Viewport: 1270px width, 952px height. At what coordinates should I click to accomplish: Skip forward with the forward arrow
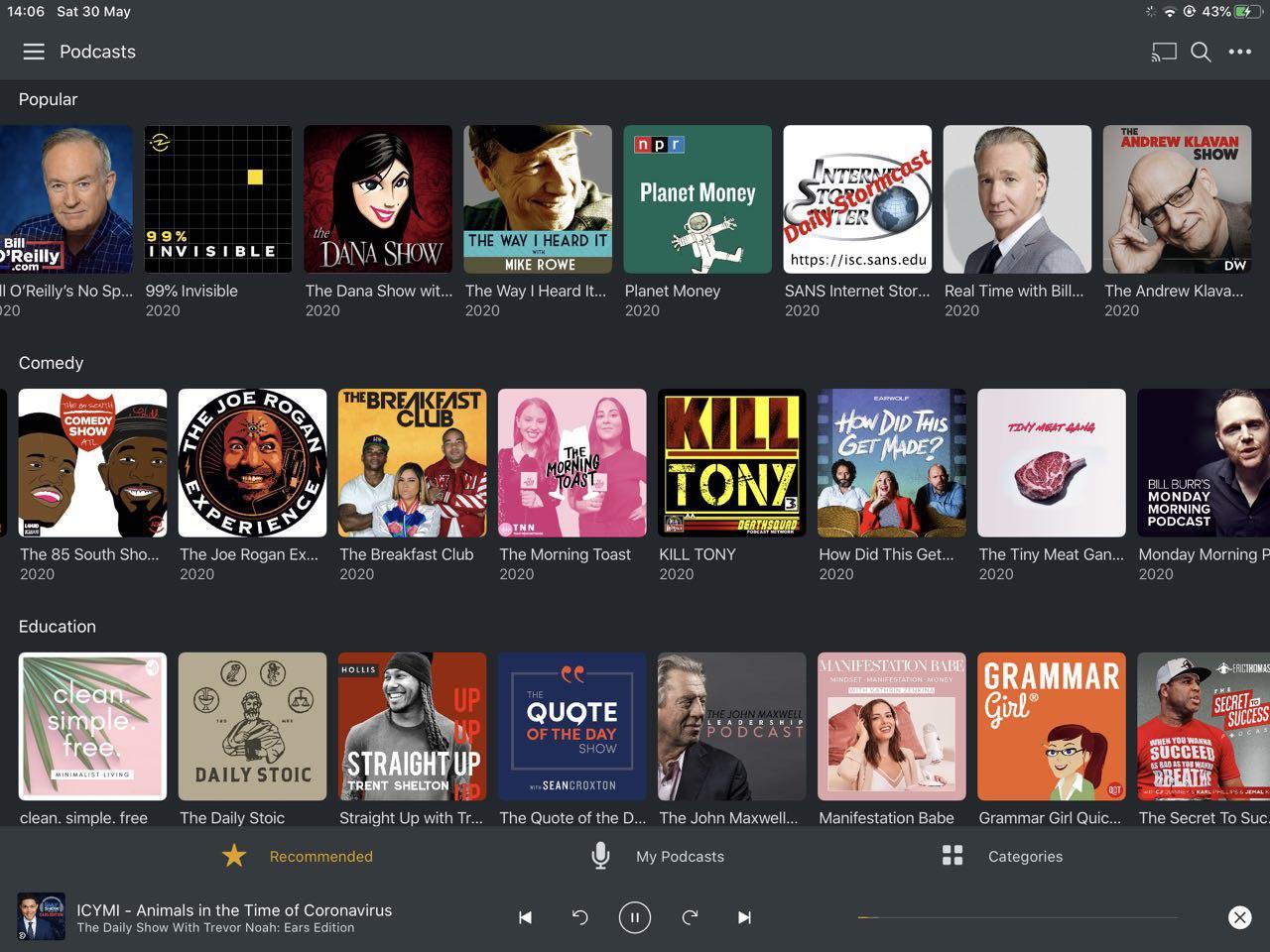coord(690,917)
